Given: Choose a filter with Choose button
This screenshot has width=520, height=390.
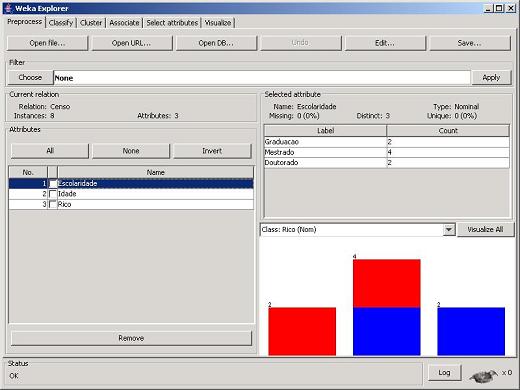Looking at the screenshot, I should pyautogui.click(x=30, y=77).
